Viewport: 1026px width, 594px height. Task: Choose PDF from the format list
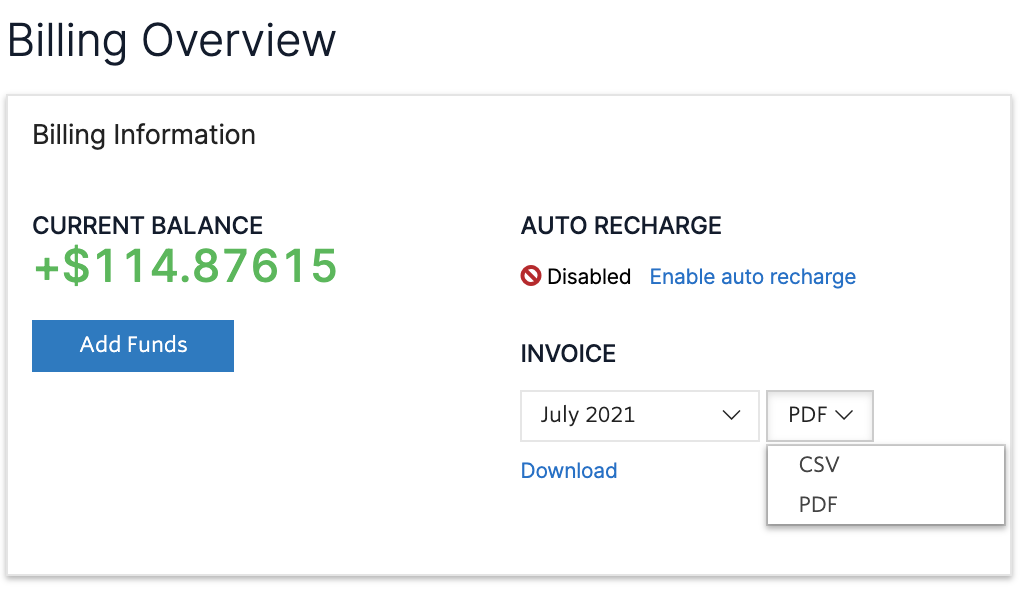pyautogui.click(x=885, y=504)
